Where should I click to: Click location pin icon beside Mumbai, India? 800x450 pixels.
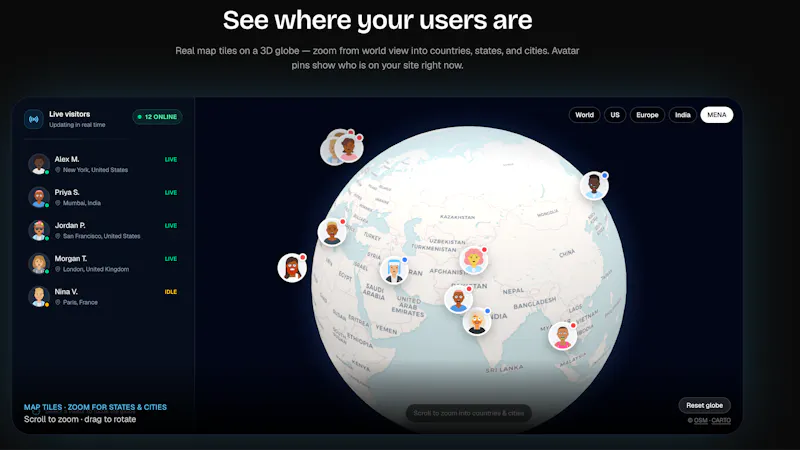tap(58, 203)
